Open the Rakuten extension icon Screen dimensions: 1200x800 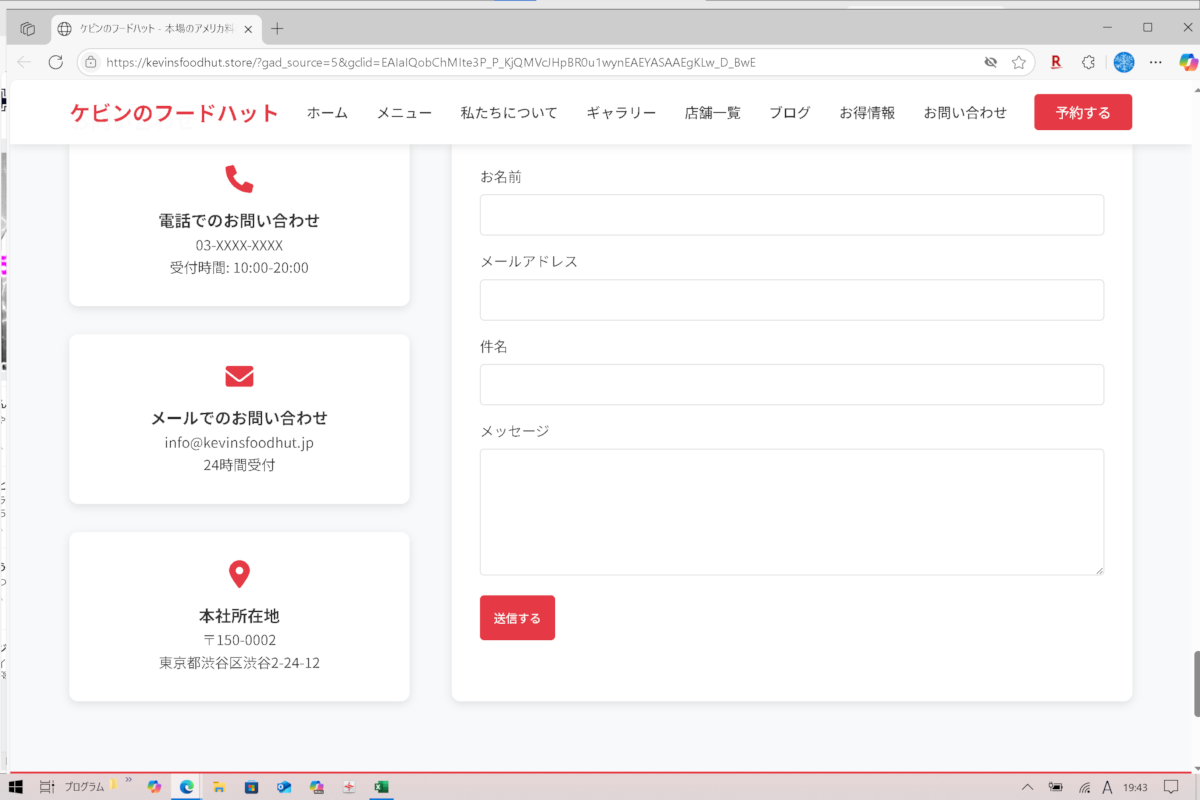pyautogui.click(x=1055, y=62)
